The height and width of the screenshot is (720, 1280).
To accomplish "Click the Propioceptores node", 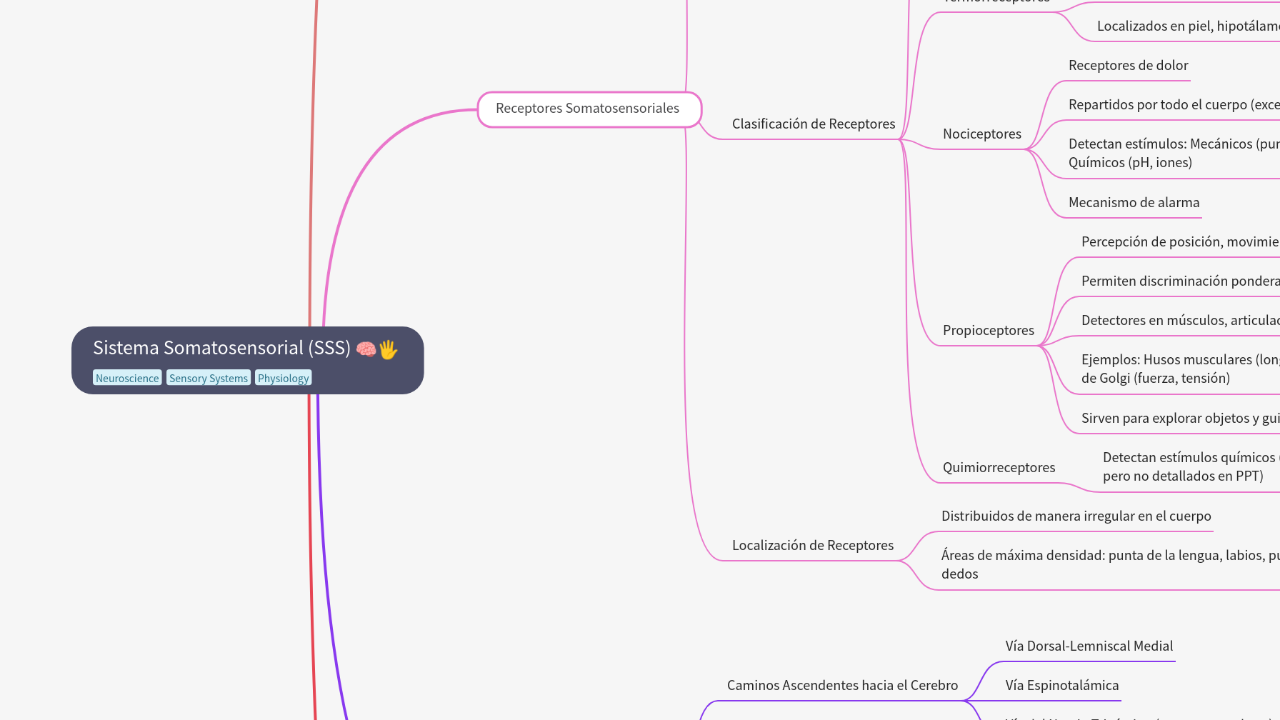I will pyautogui.click(x=988, y=331).
